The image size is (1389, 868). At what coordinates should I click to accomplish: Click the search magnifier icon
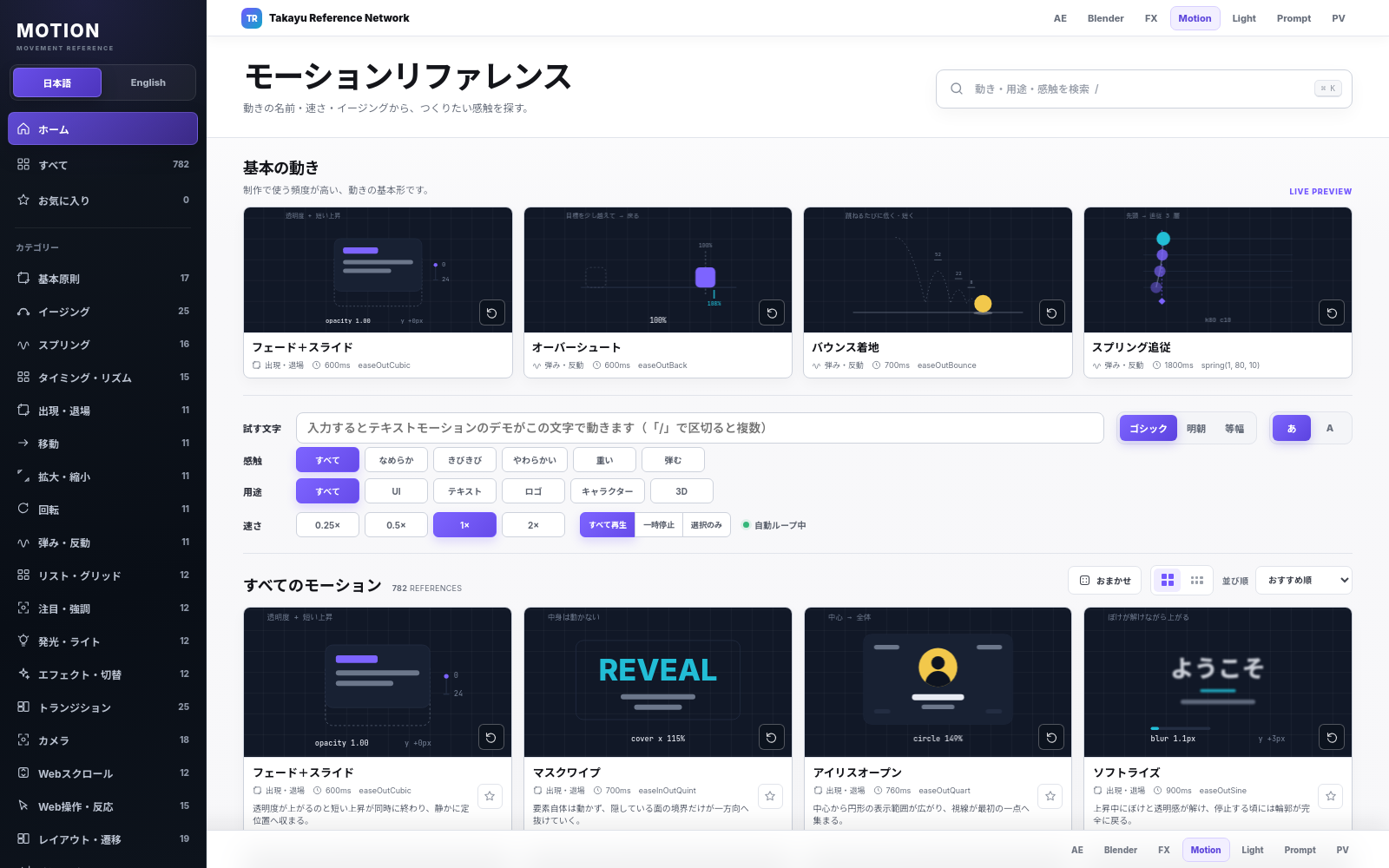957,89
